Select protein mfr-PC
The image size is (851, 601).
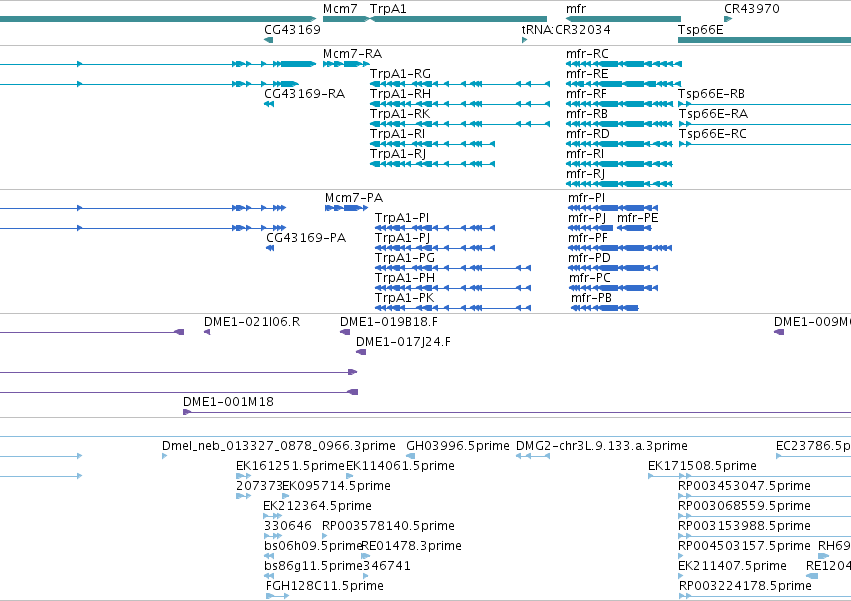pyautogui.click(x=613, y=288)
